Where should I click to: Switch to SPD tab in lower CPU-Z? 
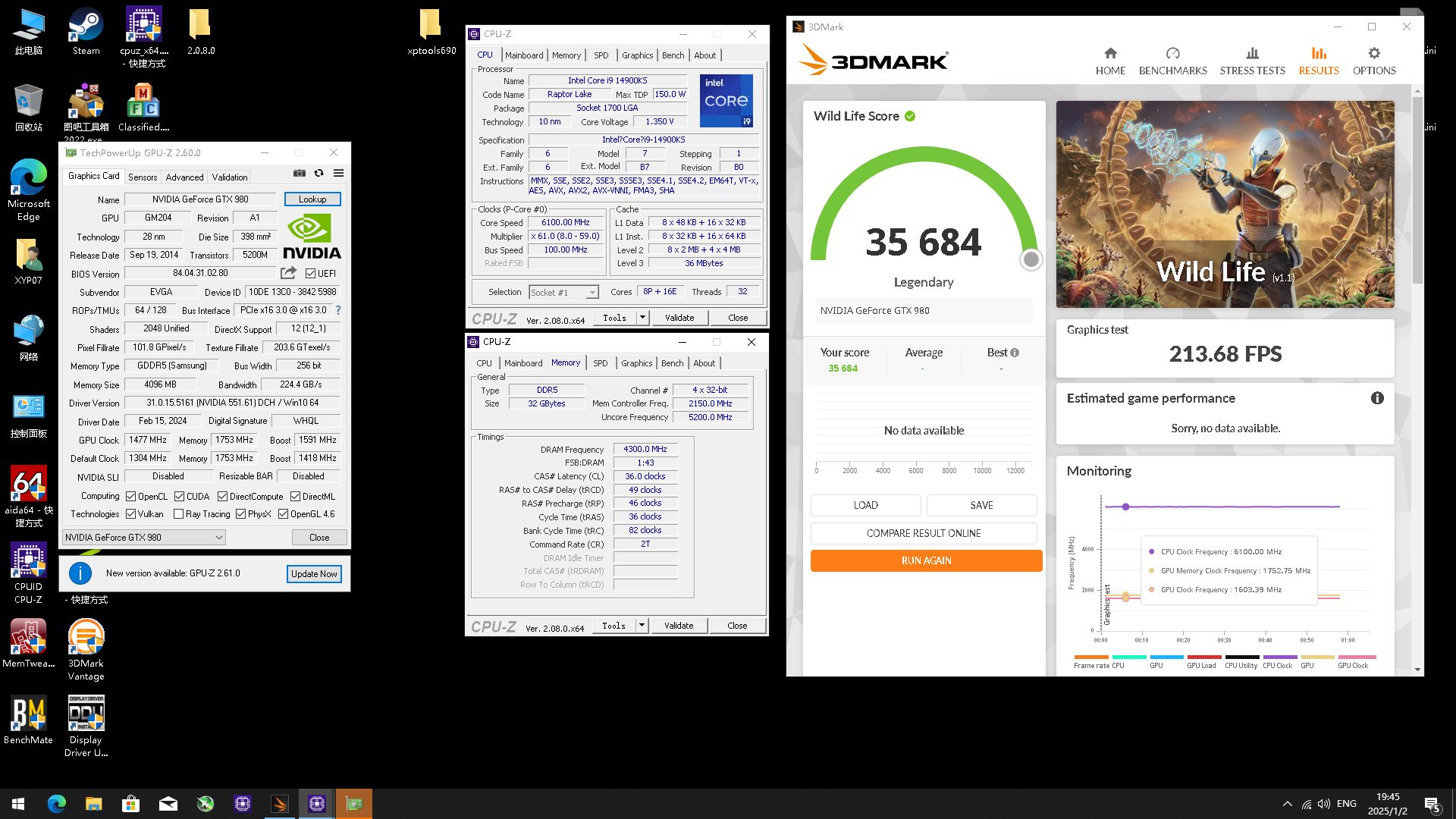600,363
